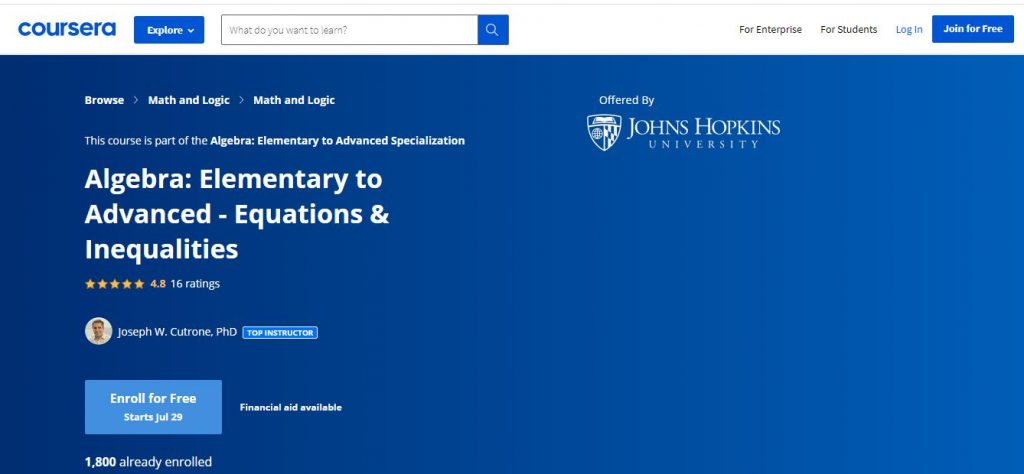Click the magnifying glass search icon
Viewport: 1024px width, 474px height.
coord(492,30)
